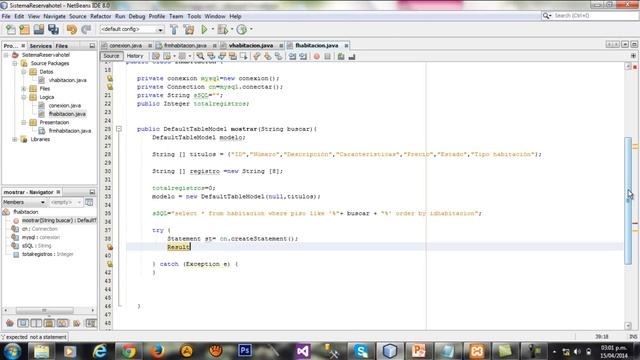The height and width of the screenshot is (360, 640).
Task: Go to previous bookmark icon
Action: 257,56
